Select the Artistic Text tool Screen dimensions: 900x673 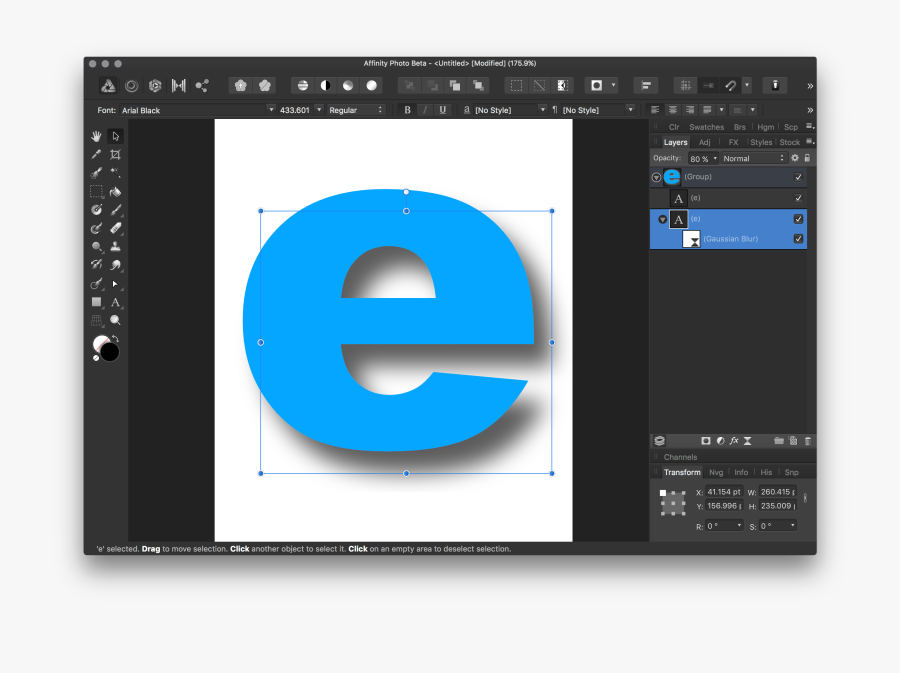click(116, 302)
